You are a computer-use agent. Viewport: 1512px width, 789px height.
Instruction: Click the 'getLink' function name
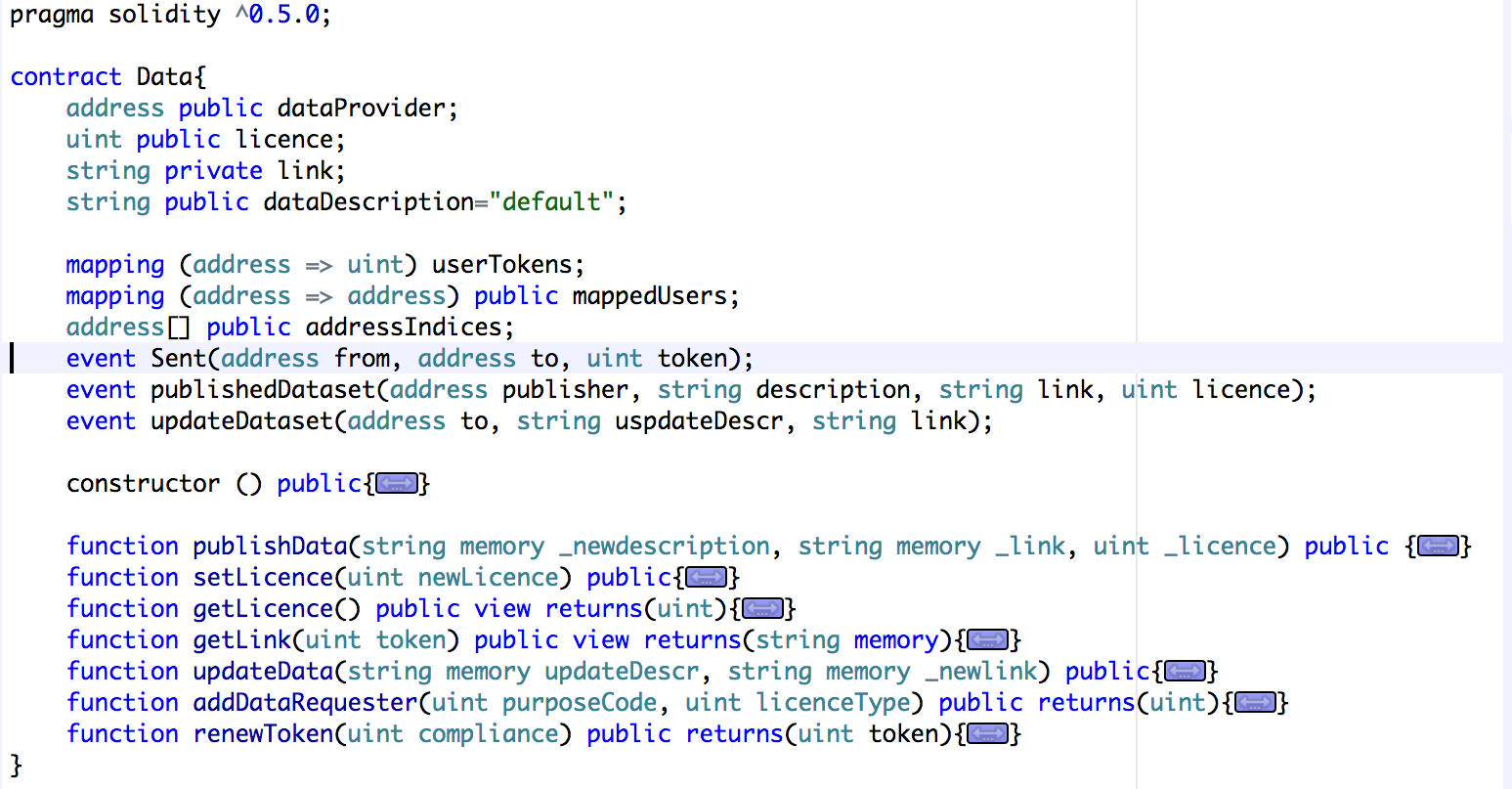click(242, 640)
